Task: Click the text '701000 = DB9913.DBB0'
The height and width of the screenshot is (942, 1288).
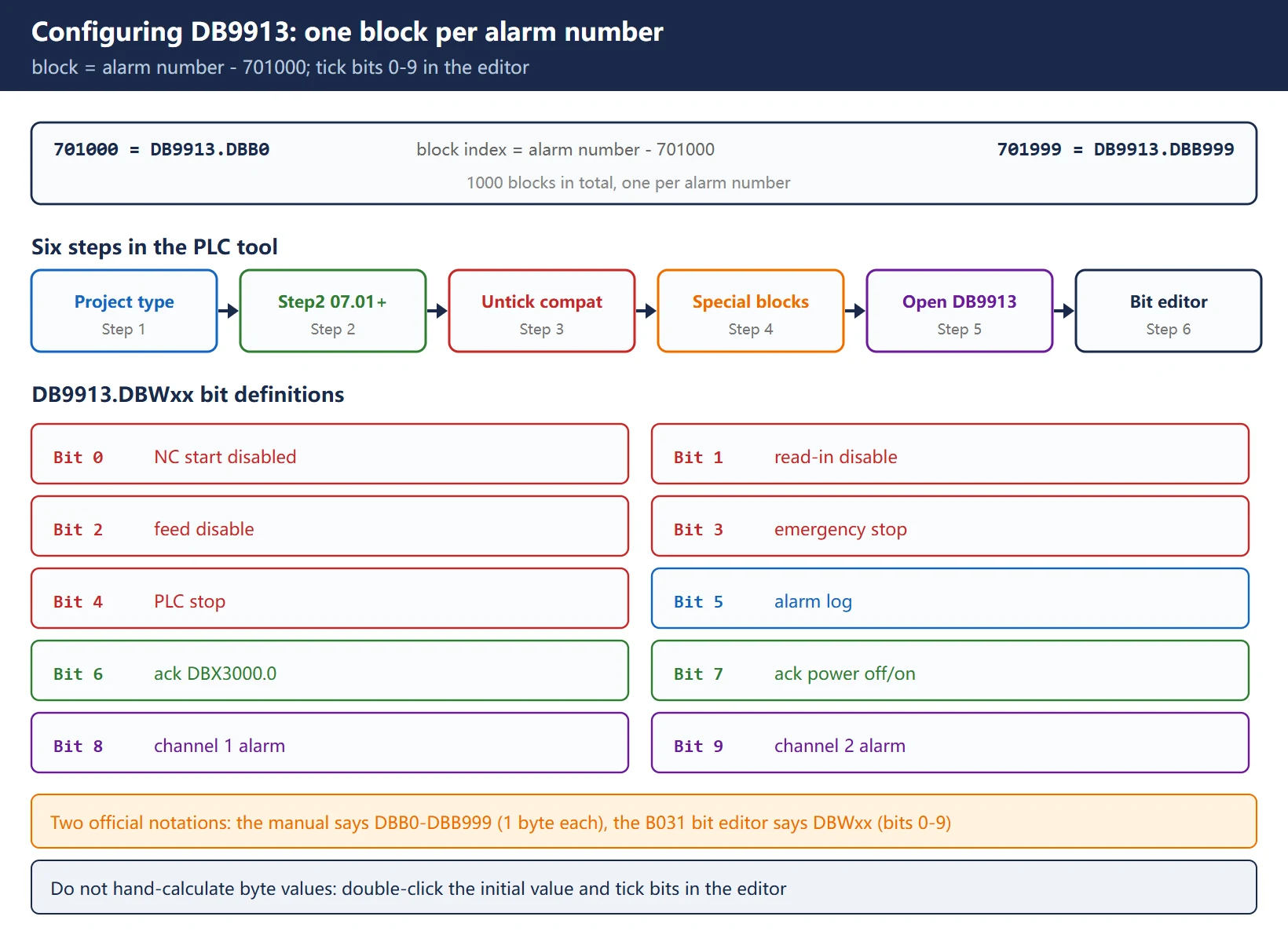Action: point(161,149)
